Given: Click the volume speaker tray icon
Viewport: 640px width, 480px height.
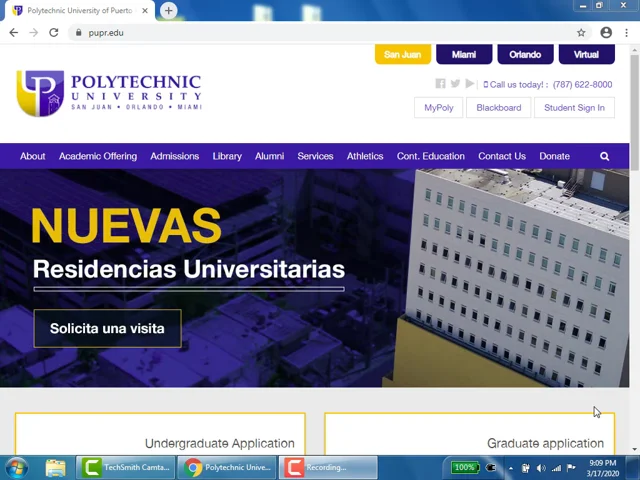Looking at the screenshot, I should [x=541, y=468].
